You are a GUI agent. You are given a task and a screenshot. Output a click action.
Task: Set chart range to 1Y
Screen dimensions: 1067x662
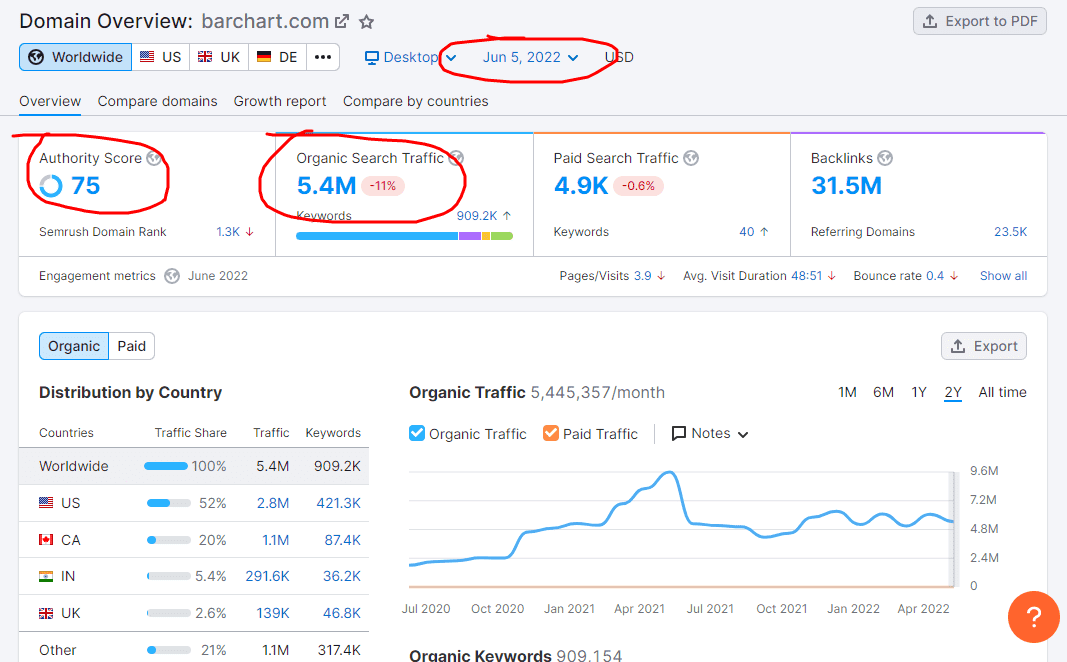[919, 393]
